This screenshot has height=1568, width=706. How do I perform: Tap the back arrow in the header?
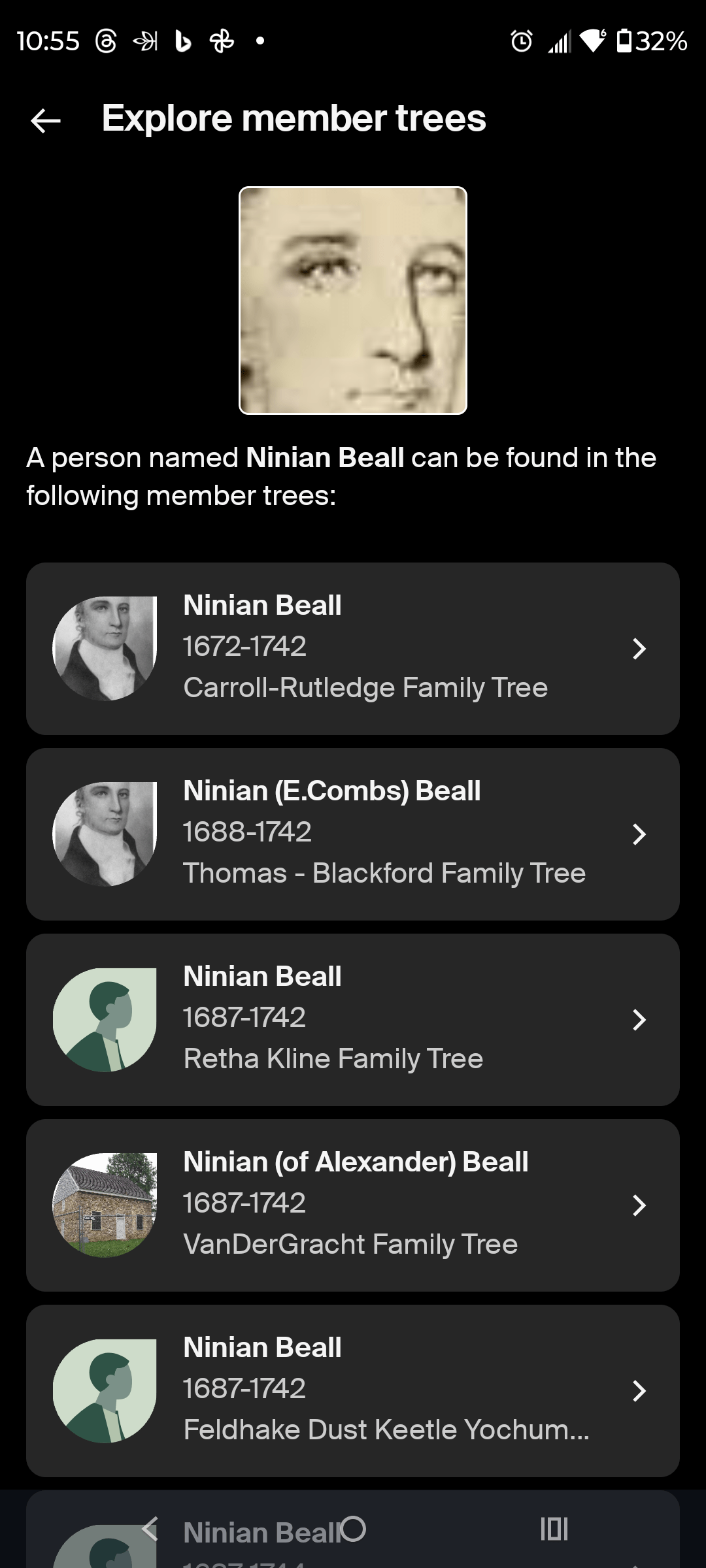tap(46, 120)
